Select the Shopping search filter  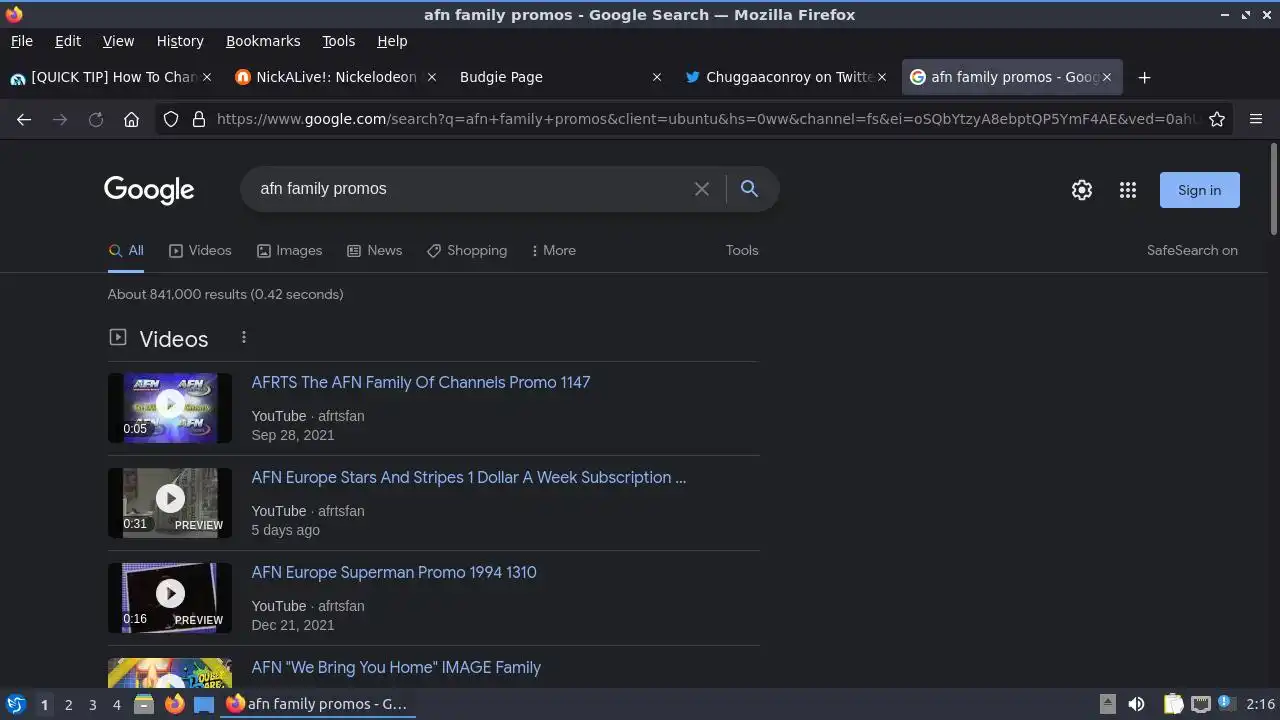click(x=467, y=250)
